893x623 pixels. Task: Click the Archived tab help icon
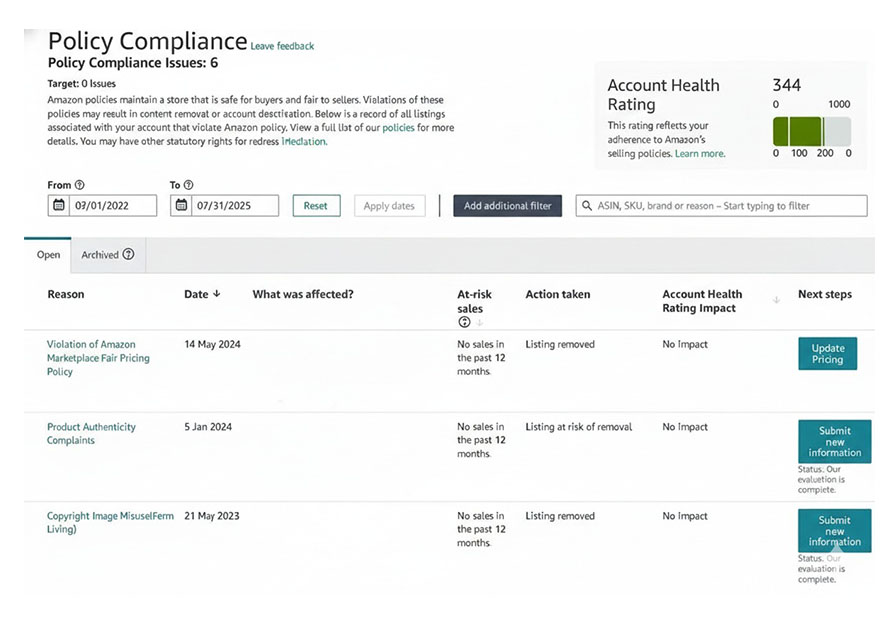pos(128,255)
